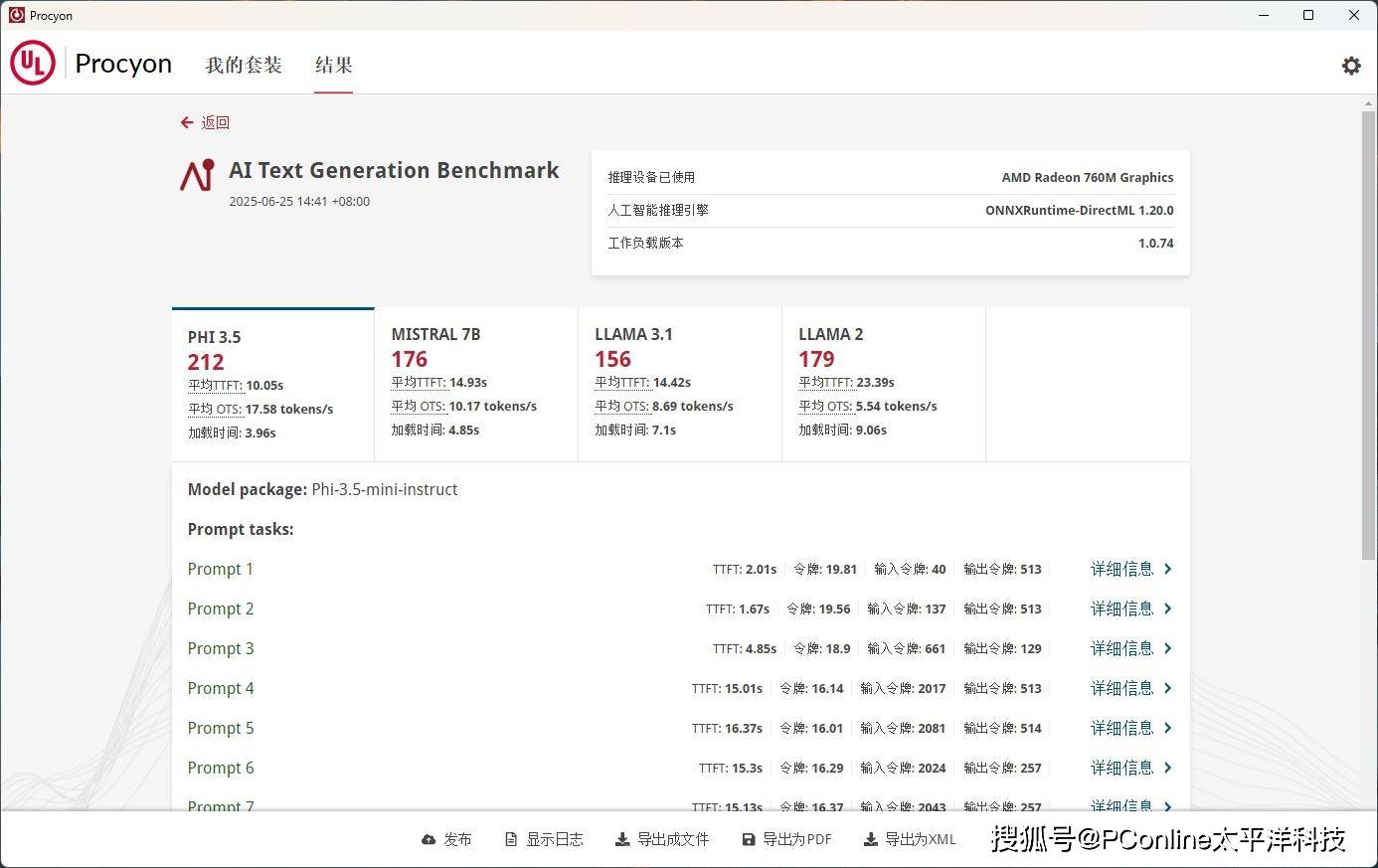Expand Prompt 1 details chevron
This screenshot has height=868, width=1378.
point(1168,569)
